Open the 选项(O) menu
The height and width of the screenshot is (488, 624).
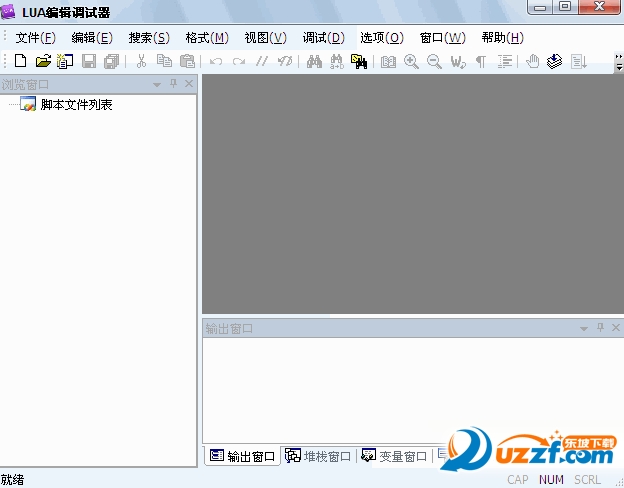[382, 38]
